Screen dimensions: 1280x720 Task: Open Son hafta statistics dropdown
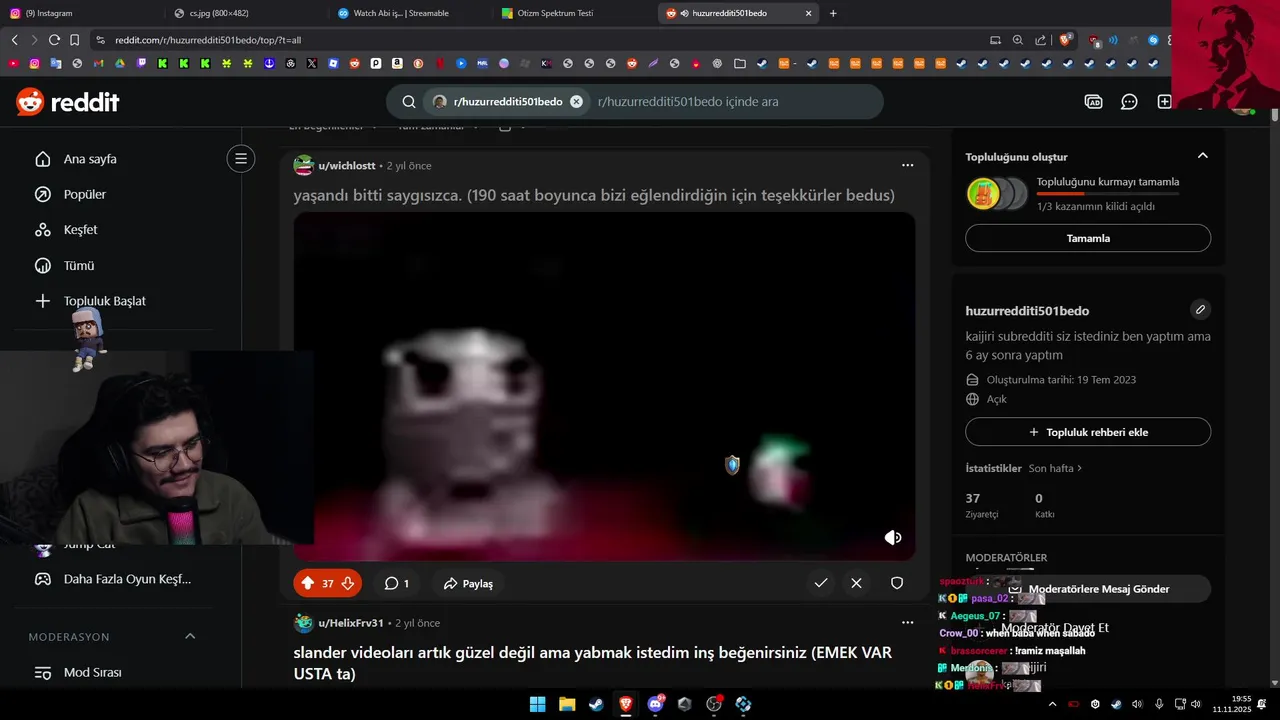pyautogui.click(x=1055, y=468)
